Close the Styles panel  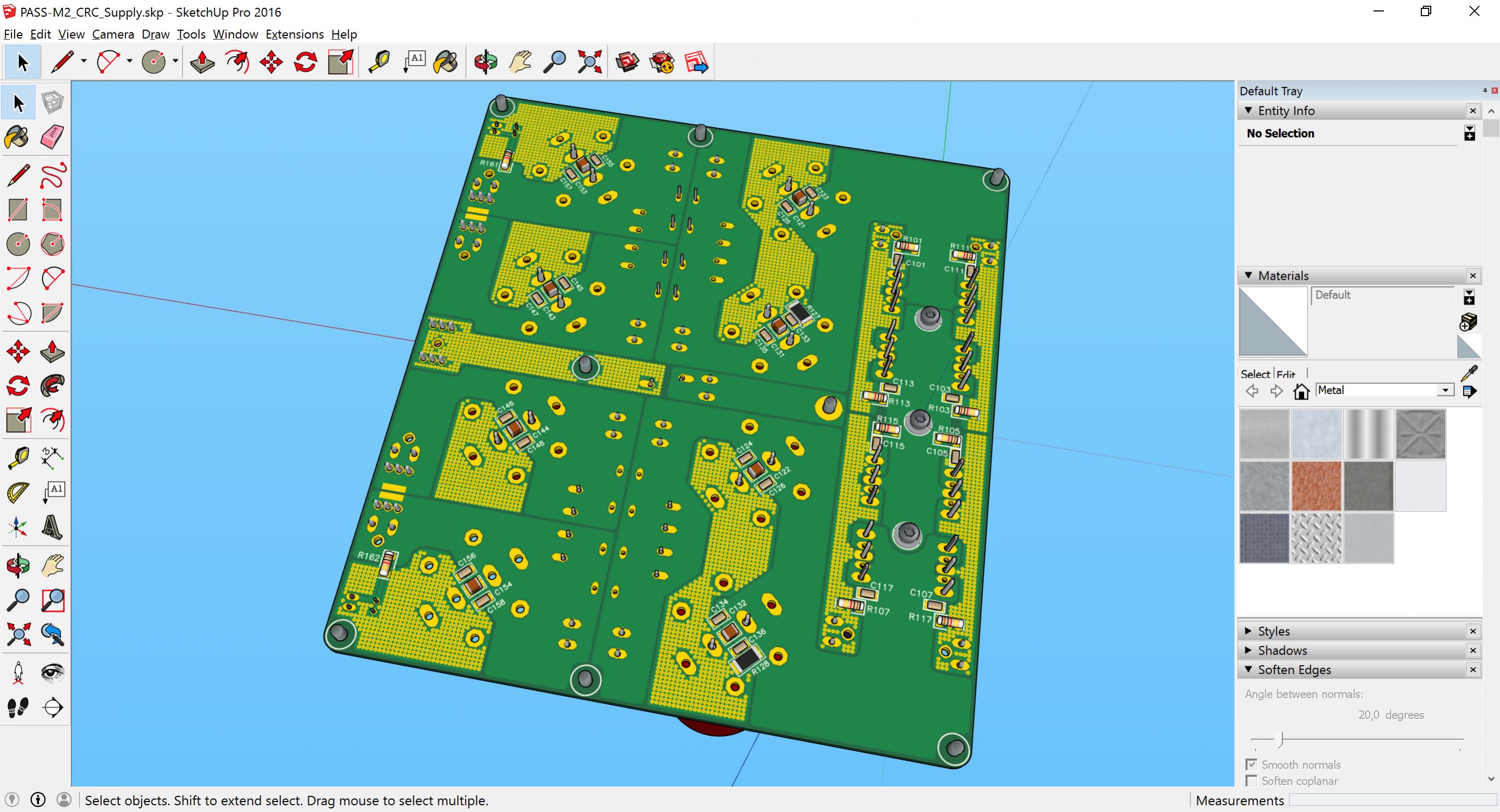pos(1472,631)
